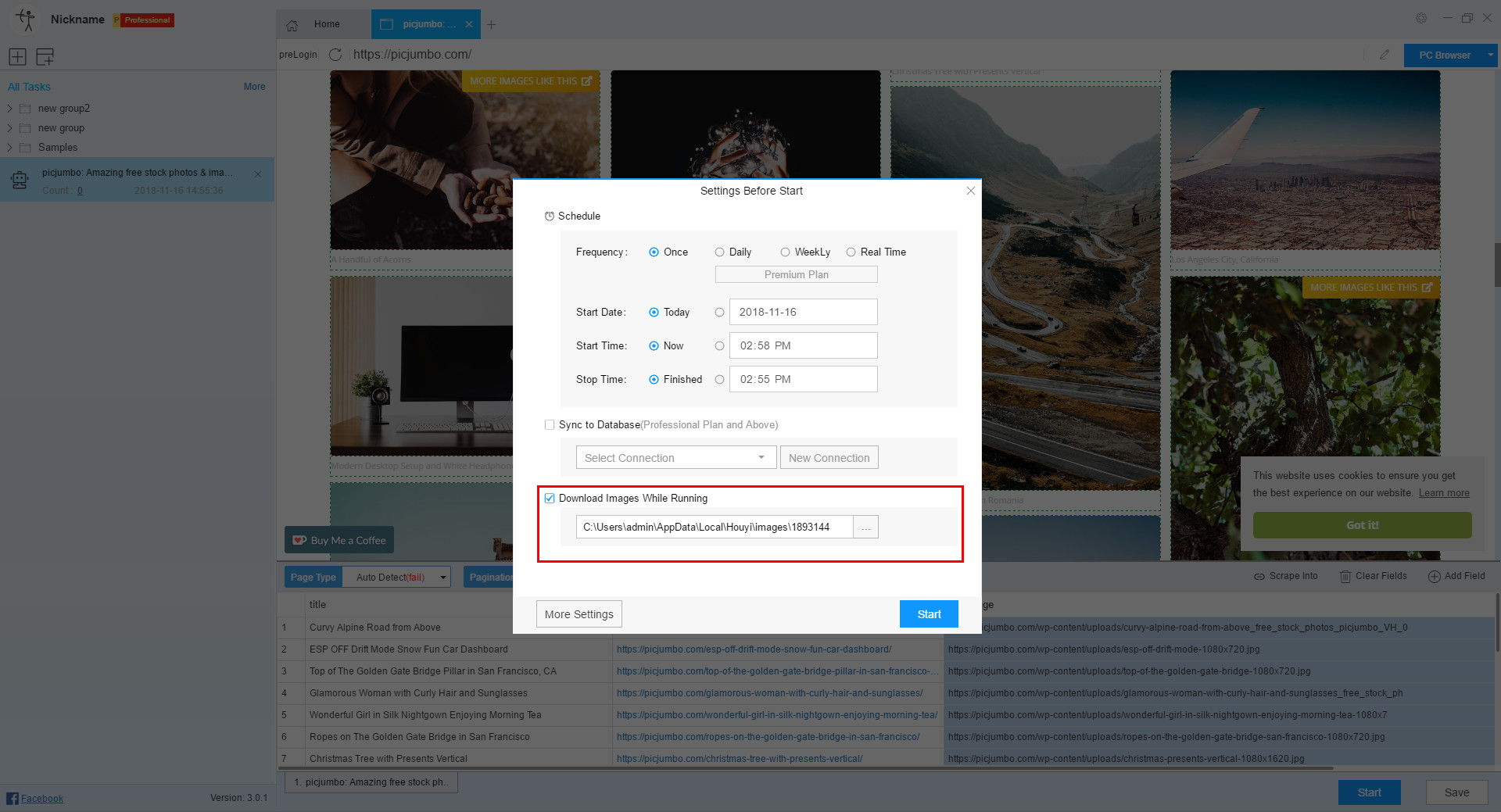The width and height of the screenshot is (1501, 812).
Task: Click the bottom bar Start button
Action: coord(1369,792)
